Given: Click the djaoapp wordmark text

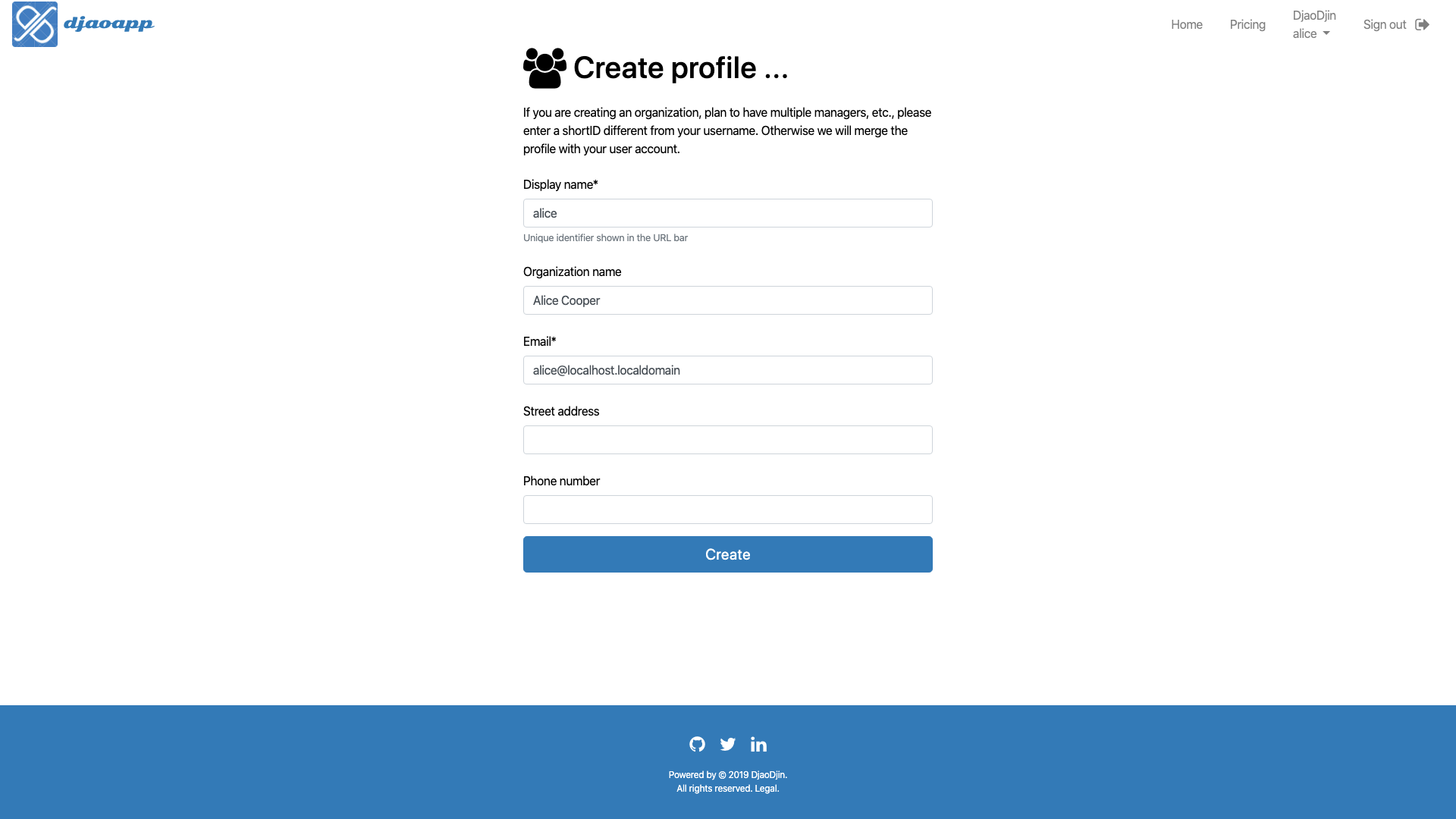Looking at the screenshot, I should click(x=108, y=24).
